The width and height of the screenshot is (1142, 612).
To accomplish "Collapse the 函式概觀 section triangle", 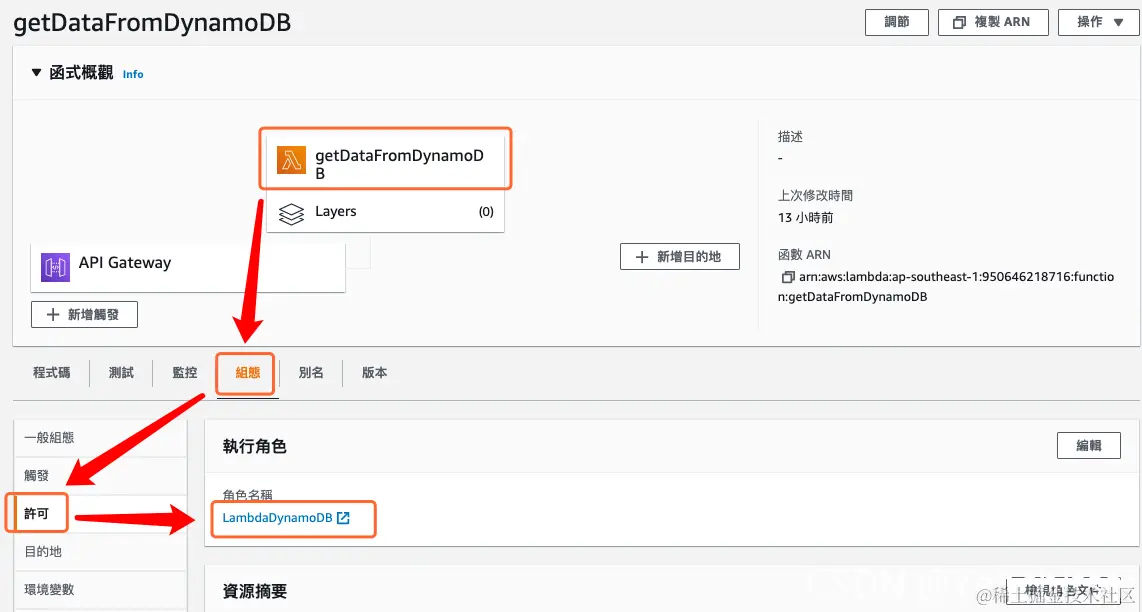I will 36,73.
